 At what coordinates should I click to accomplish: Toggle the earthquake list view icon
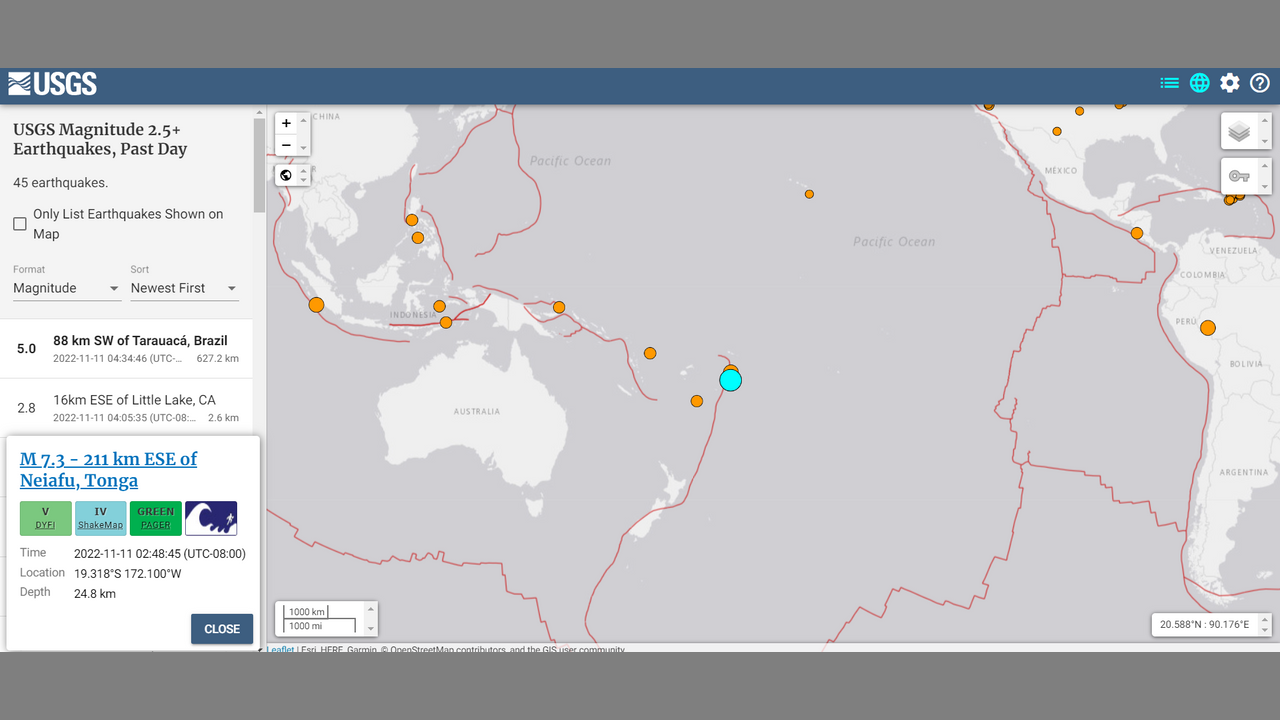(1169, 83)
